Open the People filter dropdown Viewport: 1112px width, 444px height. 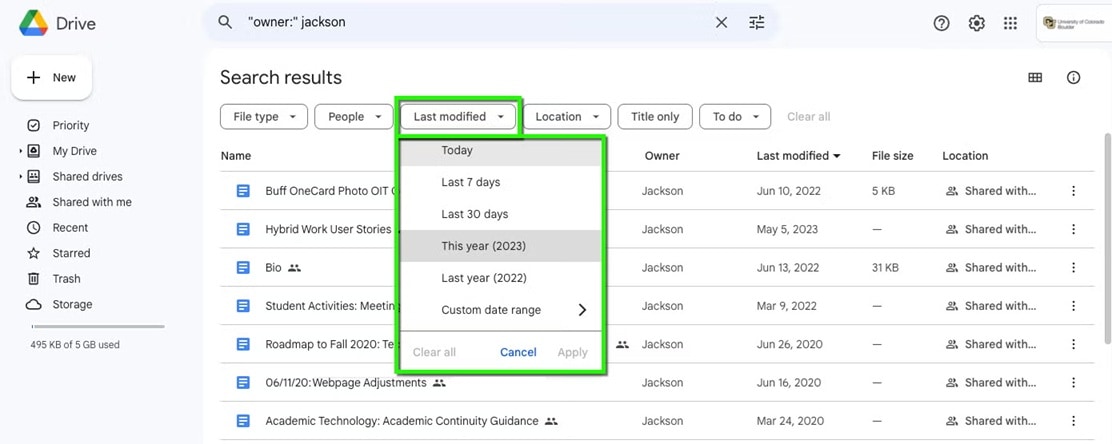353,117
